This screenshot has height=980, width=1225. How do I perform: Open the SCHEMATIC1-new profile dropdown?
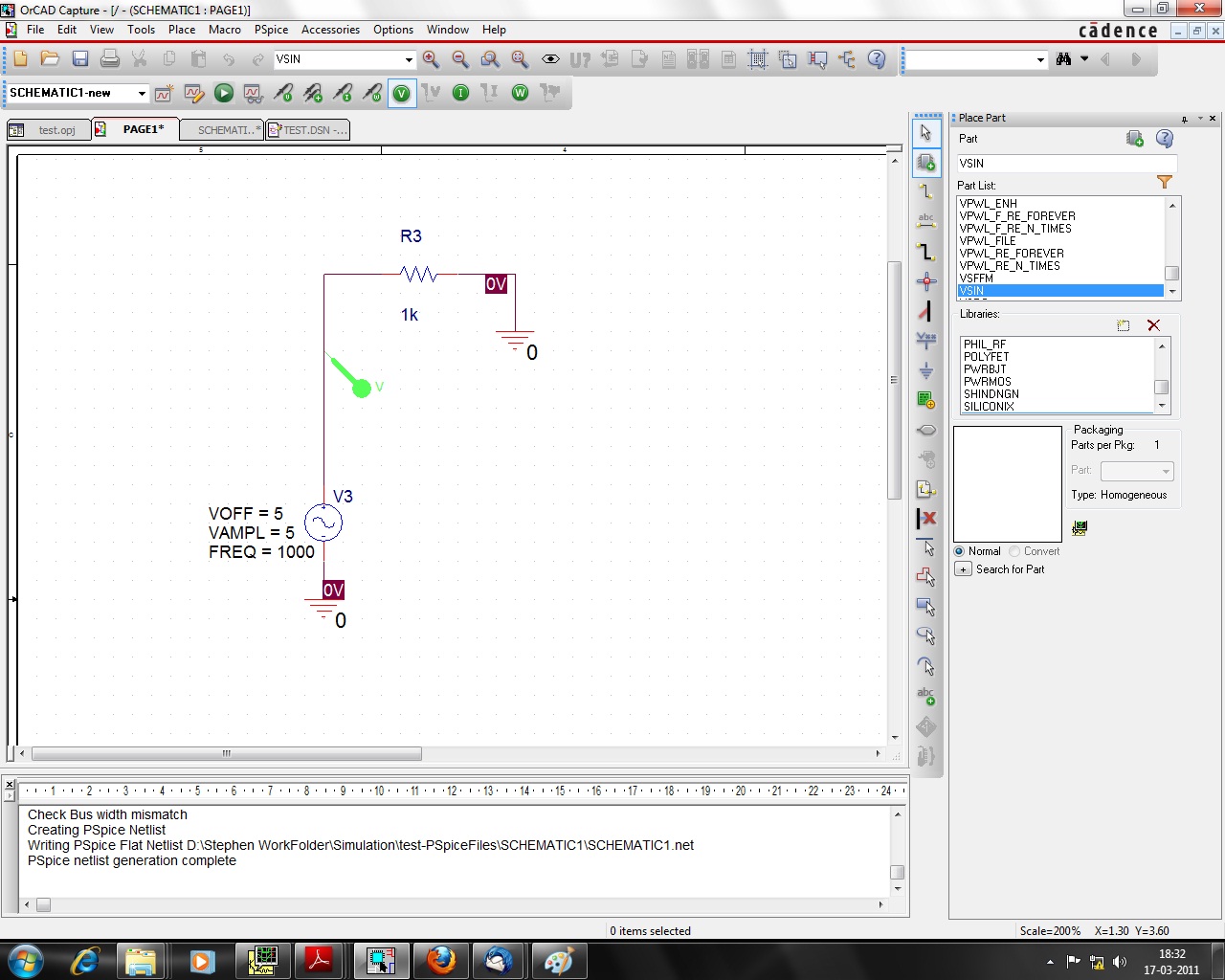click(142, 93)
